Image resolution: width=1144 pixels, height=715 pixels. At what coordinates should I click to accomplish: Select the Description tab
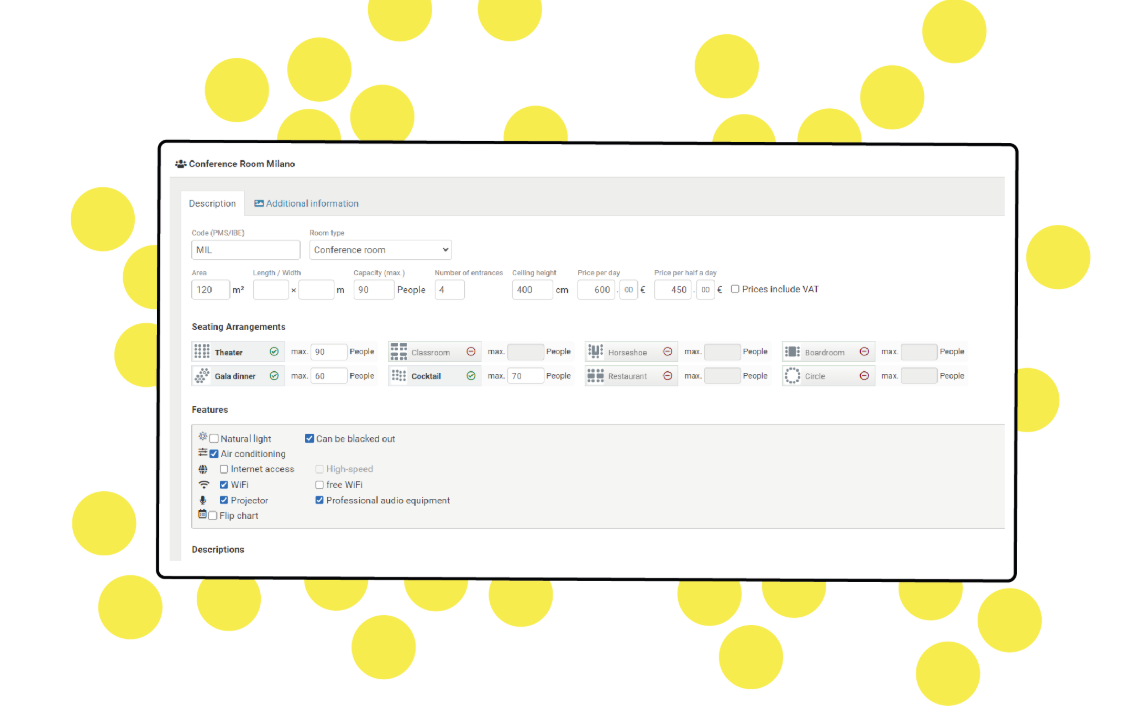212,204
